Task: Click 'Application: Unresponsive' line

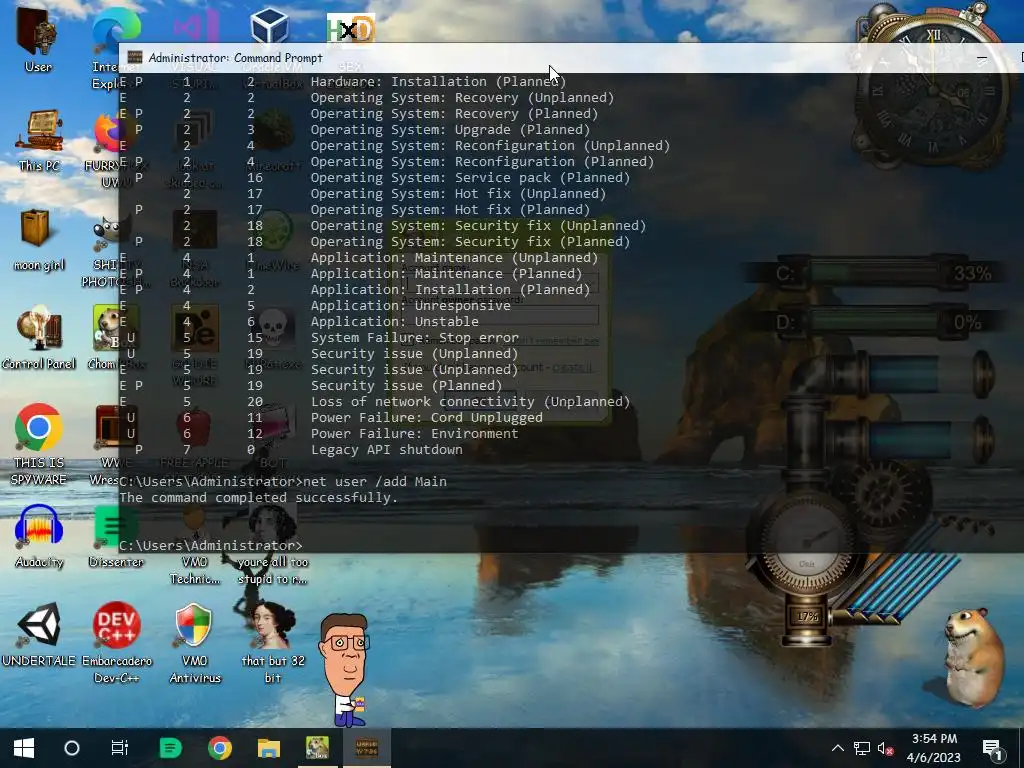Action: 411,306
